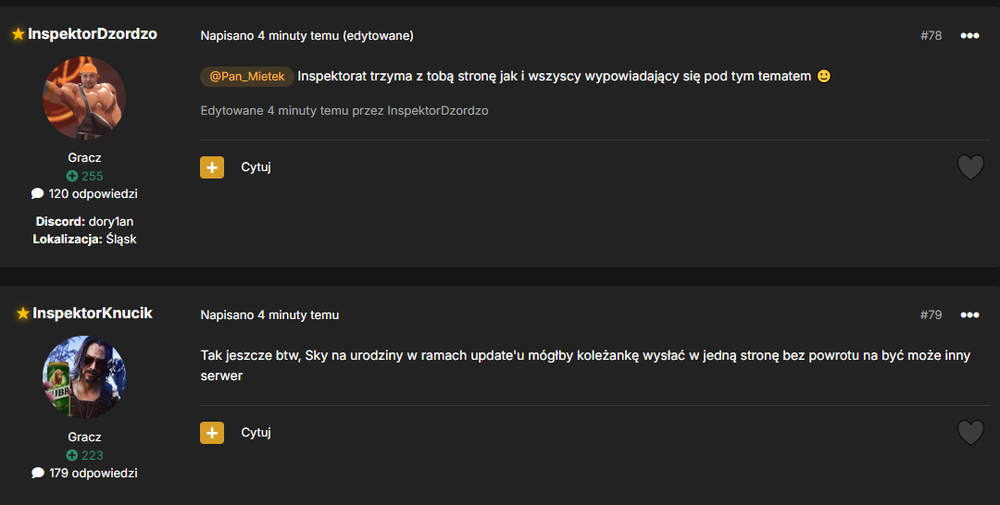Open options menu for post #79
Viewport: 1000px width, 505px height.
969,315
